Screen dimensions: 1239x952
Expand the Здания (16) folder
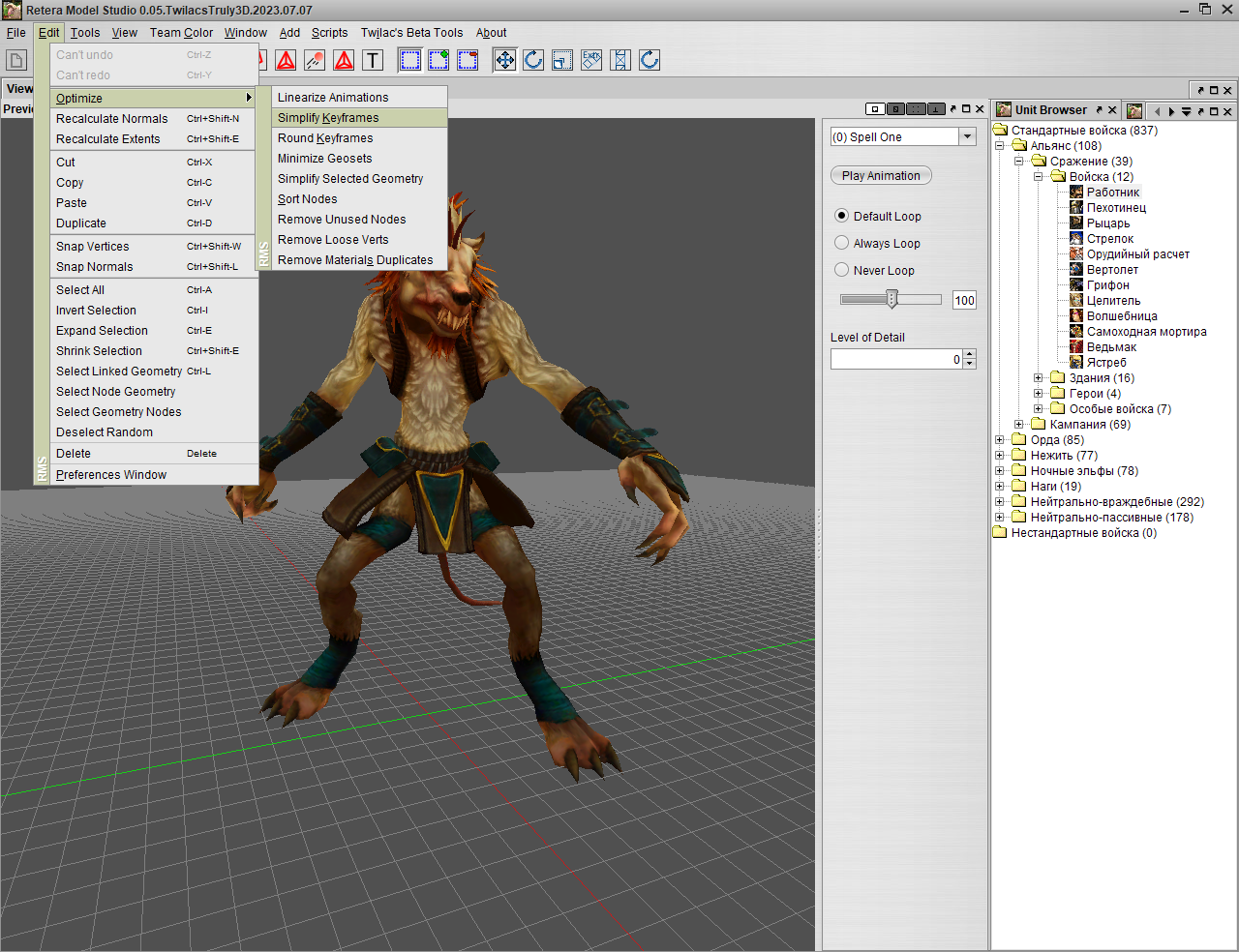[x=1039, y=378]
